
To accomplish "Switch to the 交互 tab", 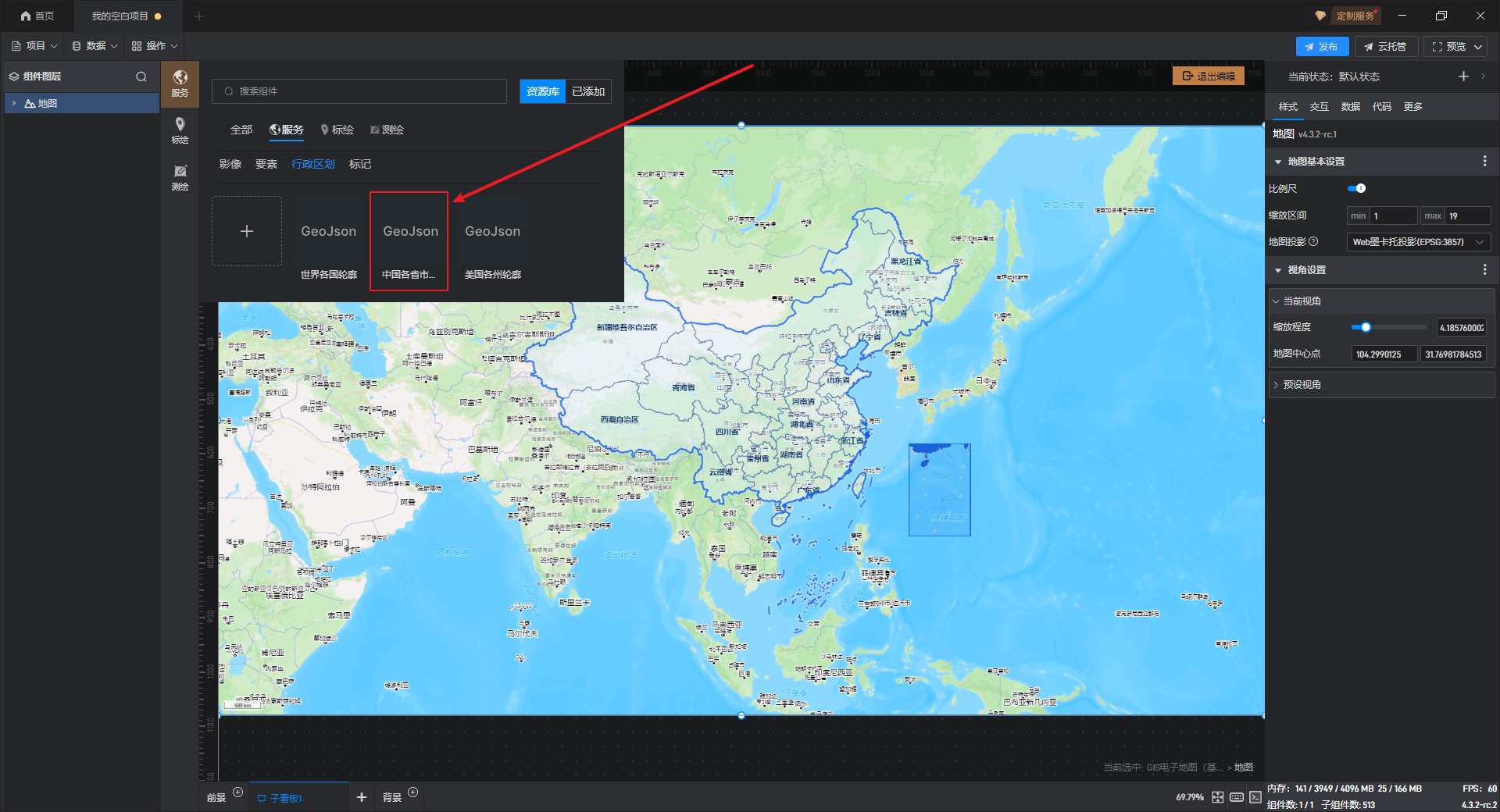I will point(1319,107).
